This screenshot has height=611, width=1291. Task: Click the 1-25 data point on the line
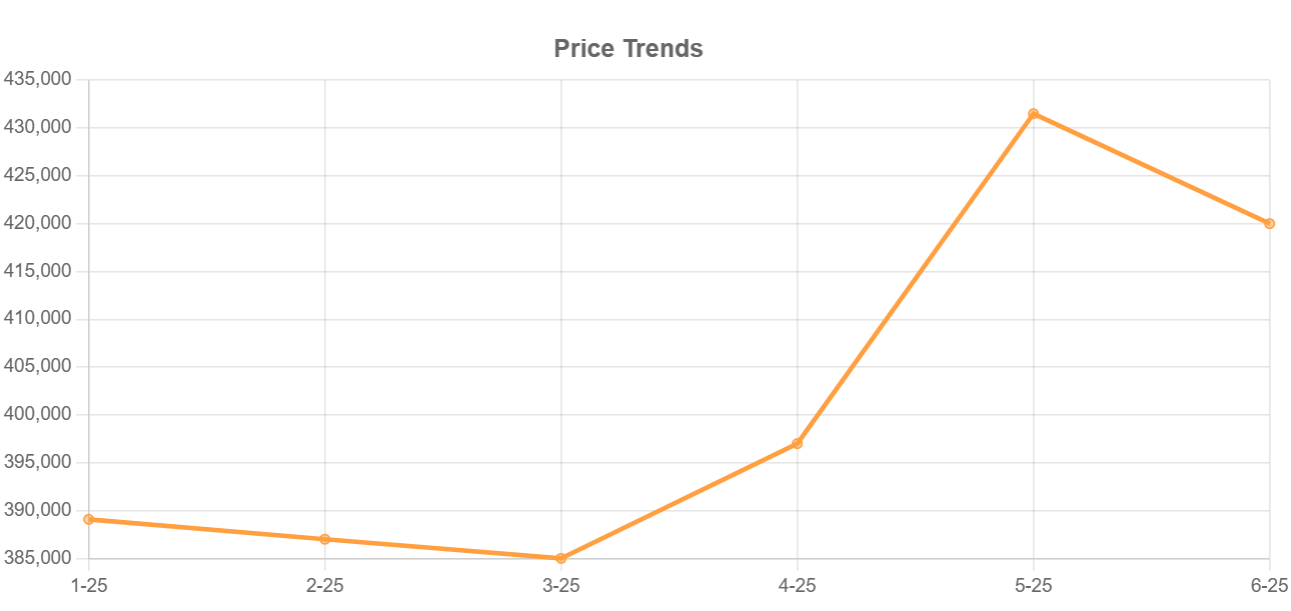coord(89,519)
